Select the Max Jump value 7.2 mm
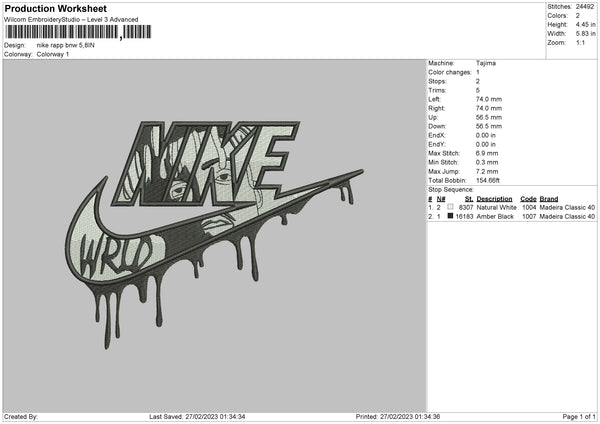Screen dimensions: 600x424 487,171
